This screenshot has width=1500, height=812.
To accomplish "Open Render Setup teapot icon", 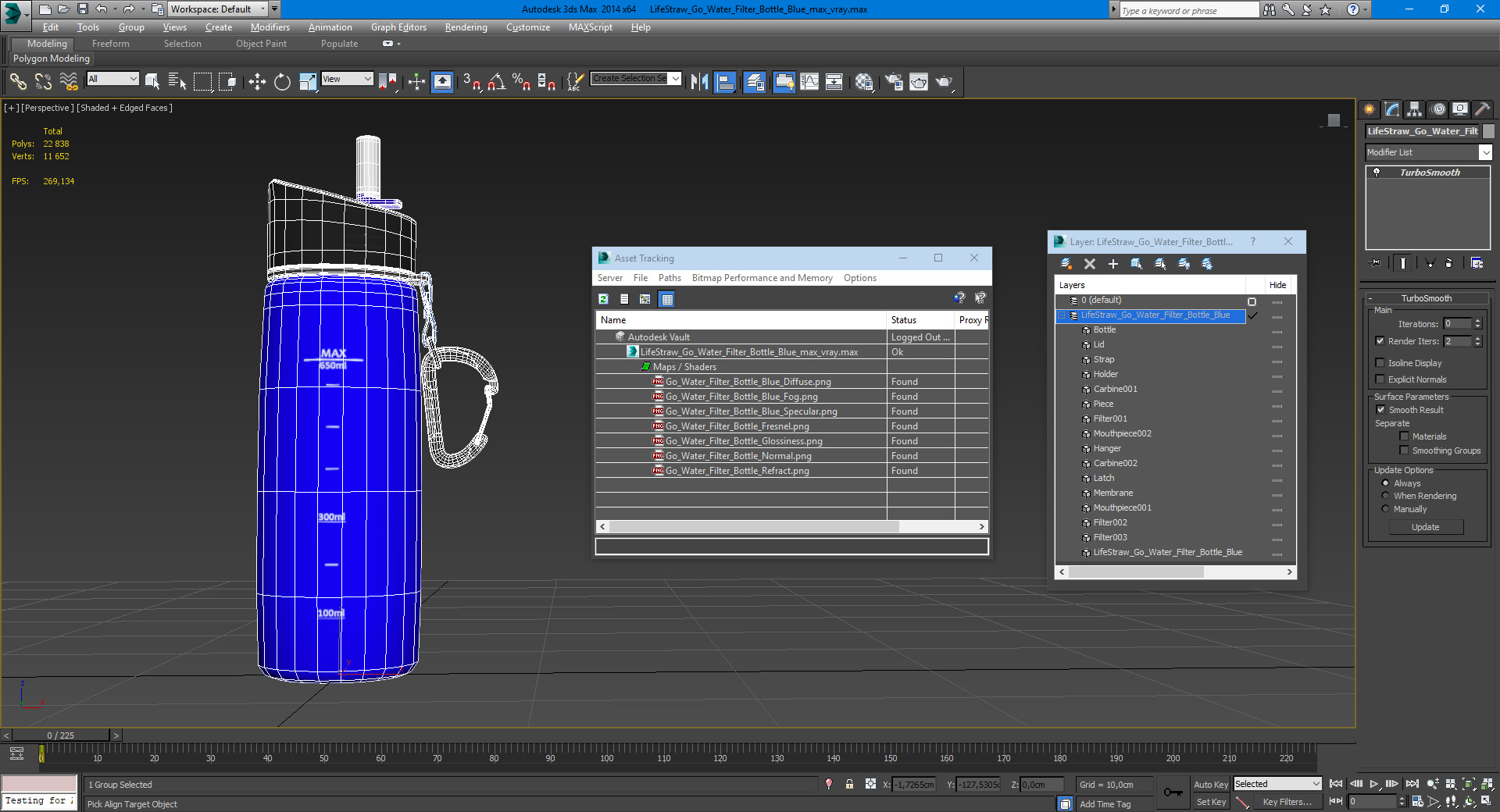I will tap(894, 81).
